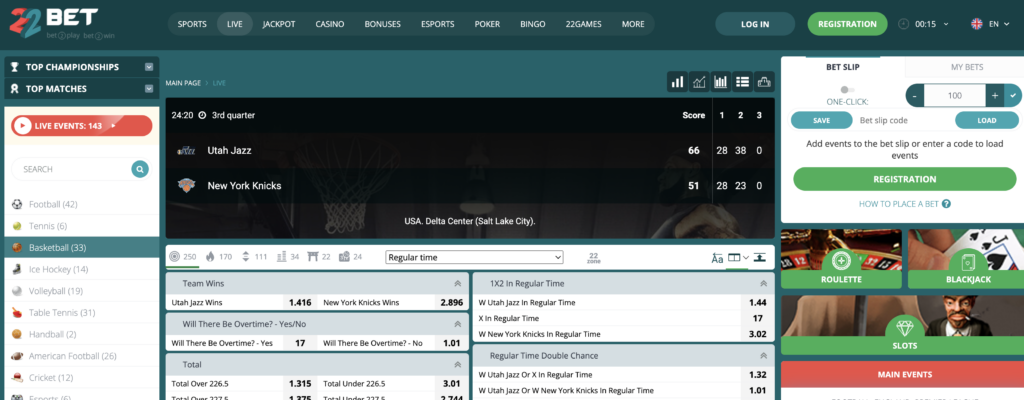This screenshot has width=1024, height=400.
Task: Select Table Tennis (31) in the sports list
Action: [x=82, y=312]
